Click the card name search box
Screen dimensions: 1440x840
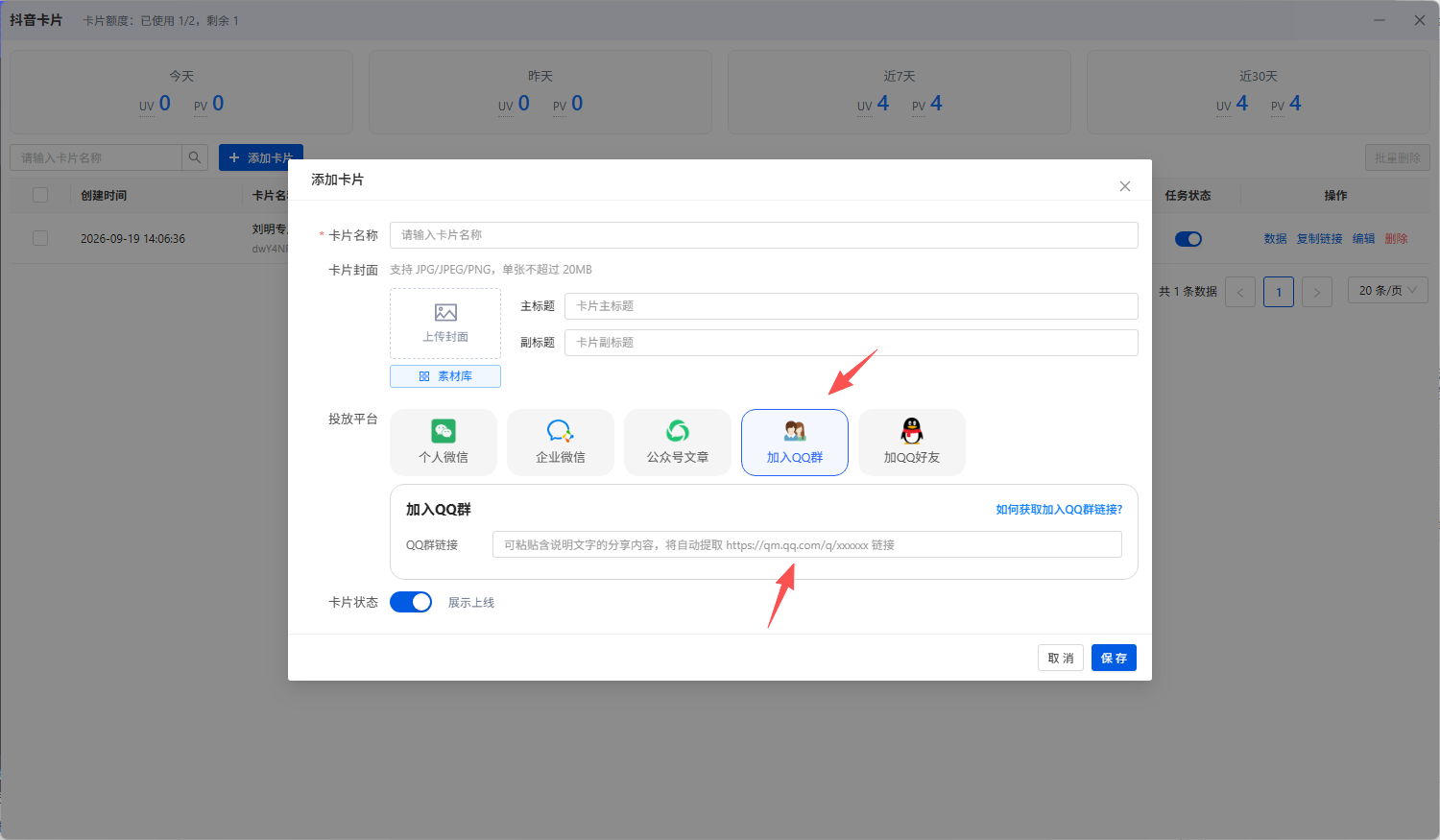(96, 157)
